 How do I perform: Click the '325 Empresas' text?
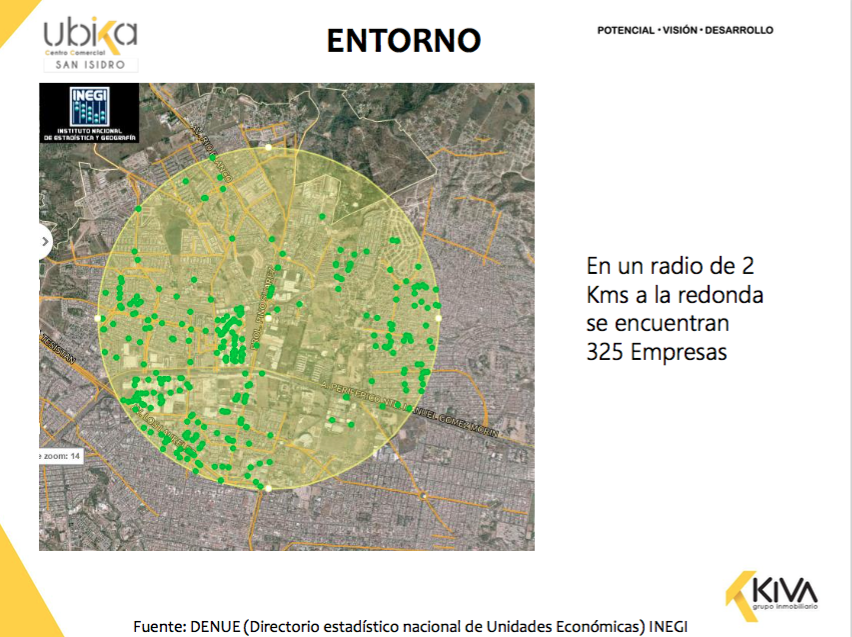(x=656, y=352)
